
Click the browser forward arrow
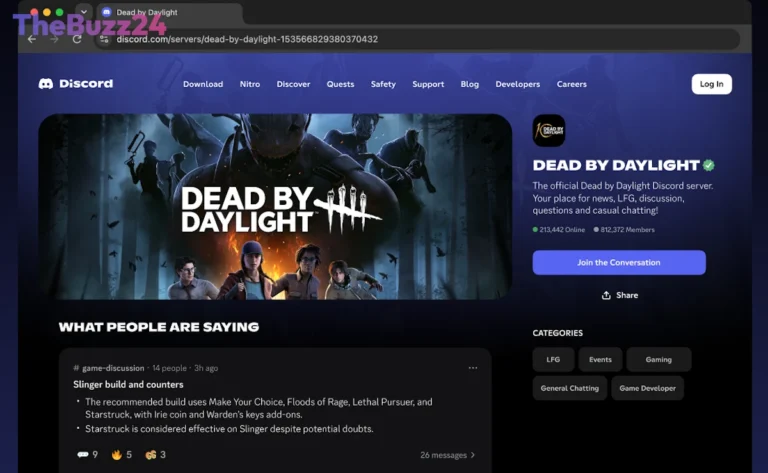[x=54, y=39]
